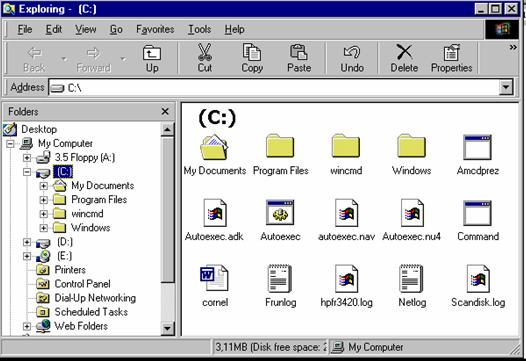Expand wincmd in folder tree
This screenshot has height=361, width=526.
point(43,214)
